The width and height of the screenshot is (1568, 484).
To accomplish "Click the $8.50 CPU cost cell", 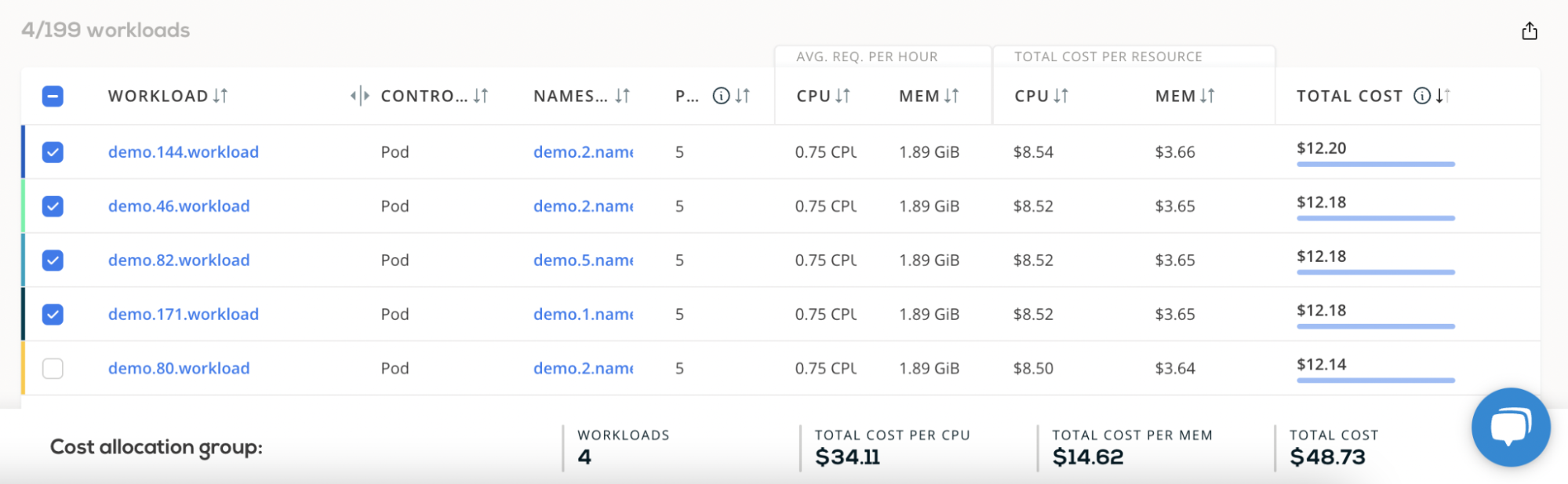I will coord(1033,369).
